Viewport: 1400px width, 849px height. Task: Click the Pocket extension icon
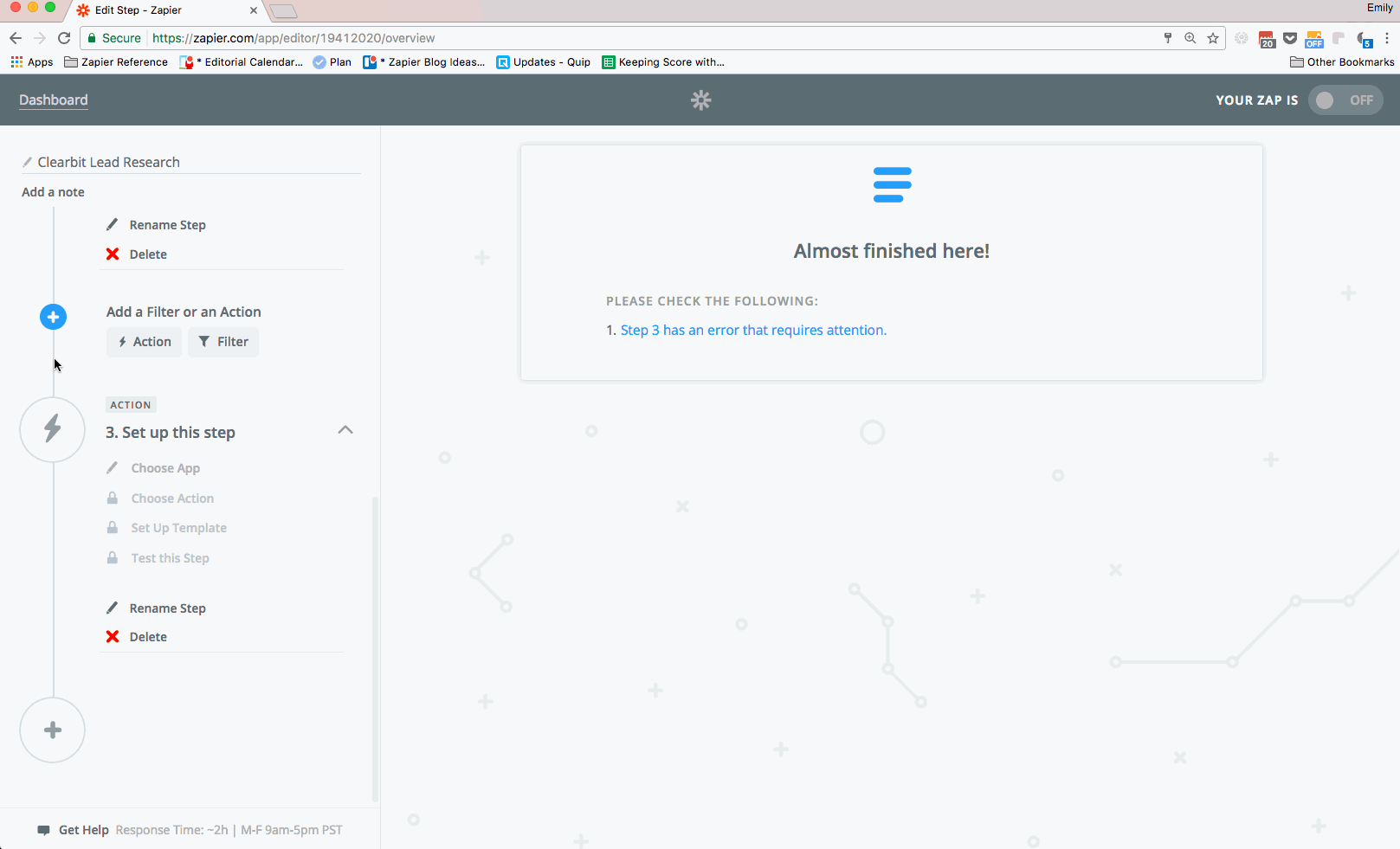click(1290, 38)
